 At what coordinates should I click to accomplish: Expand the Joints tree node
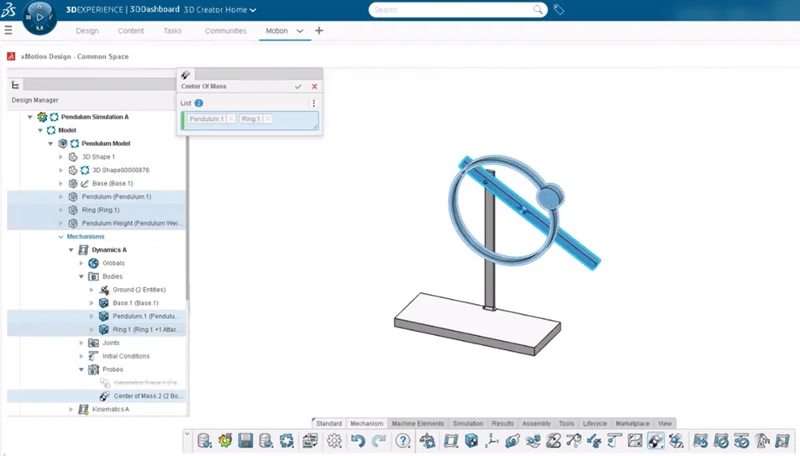(82, 343)
